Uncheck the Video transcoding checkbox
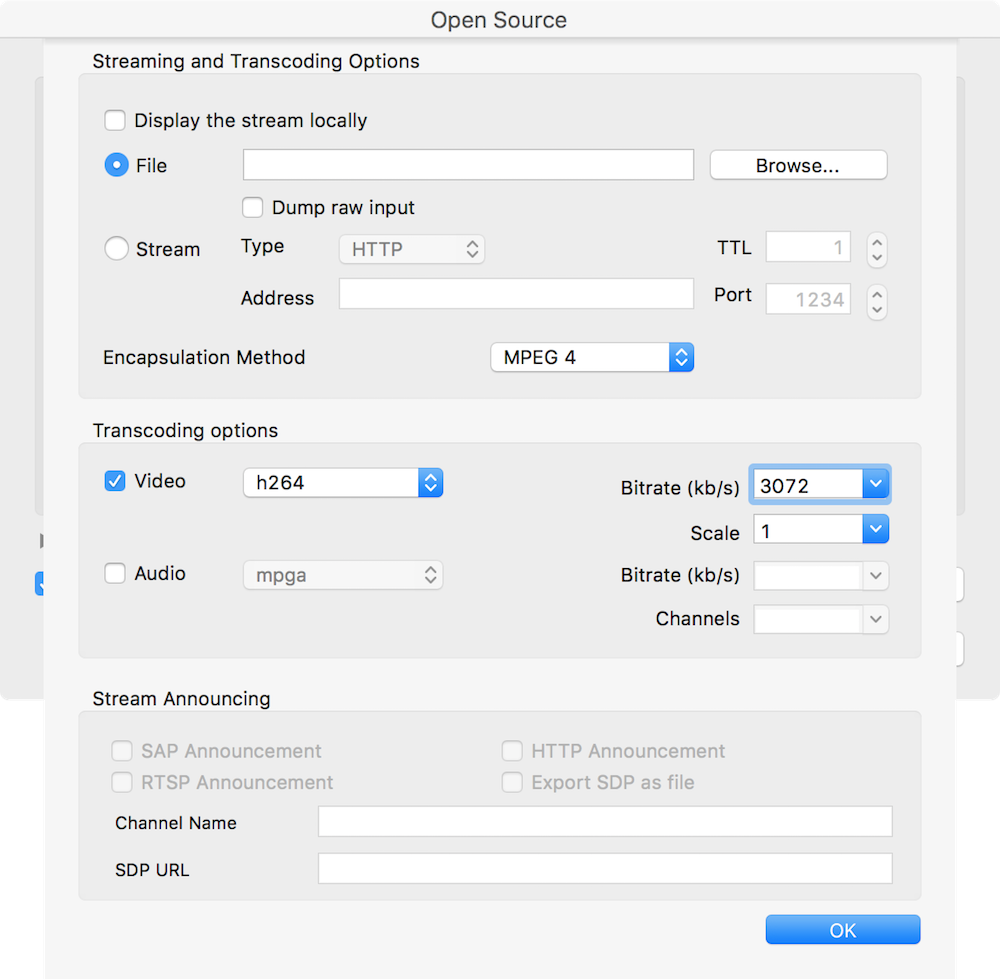The image size is (1000, 979). coord(115,481)
